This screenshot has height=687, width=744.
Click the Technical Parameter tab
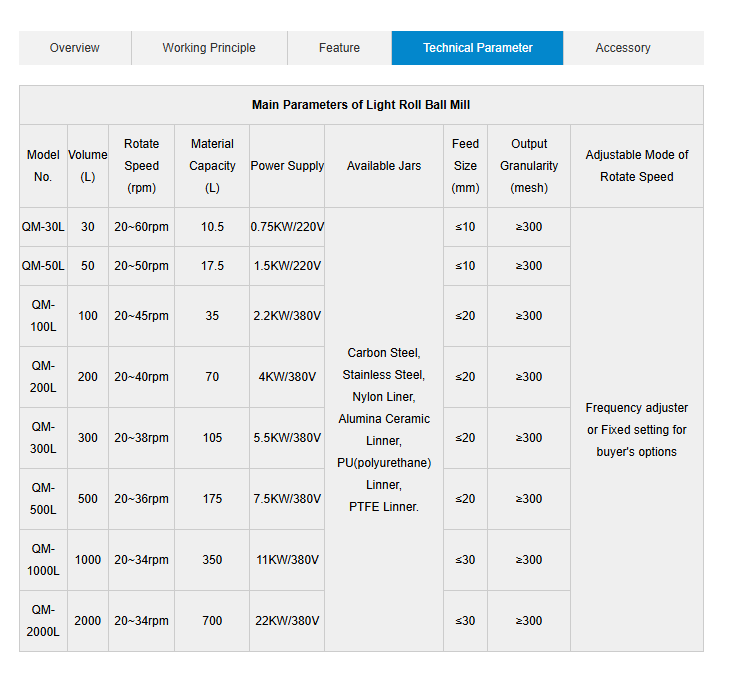tap(477, 48)
